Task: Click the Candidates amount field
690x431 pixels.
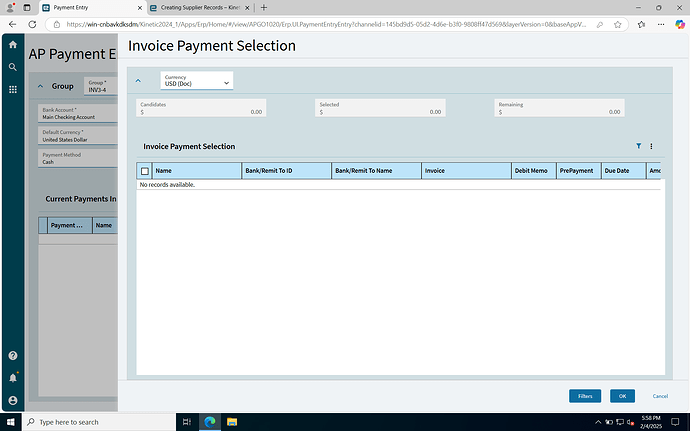Action: (201, 108)
